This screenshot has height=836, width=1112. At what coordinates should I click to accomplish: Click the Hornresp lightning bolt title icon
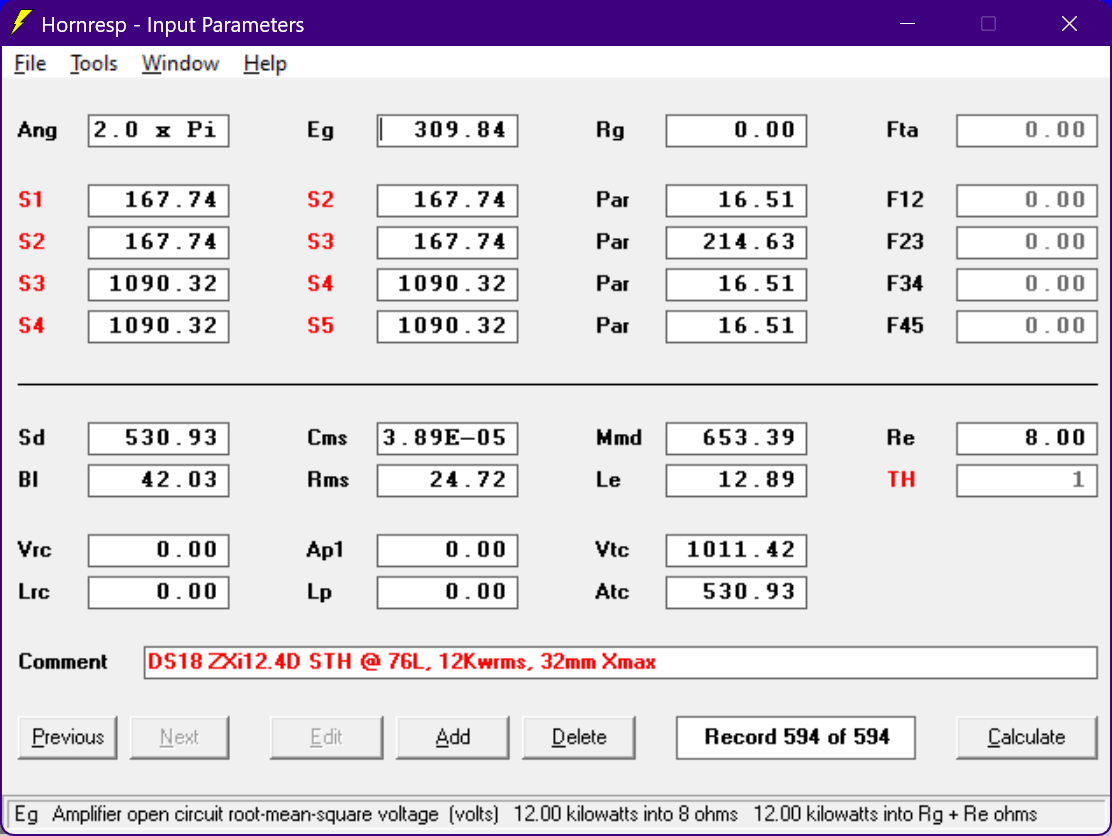tap(21, 23)
